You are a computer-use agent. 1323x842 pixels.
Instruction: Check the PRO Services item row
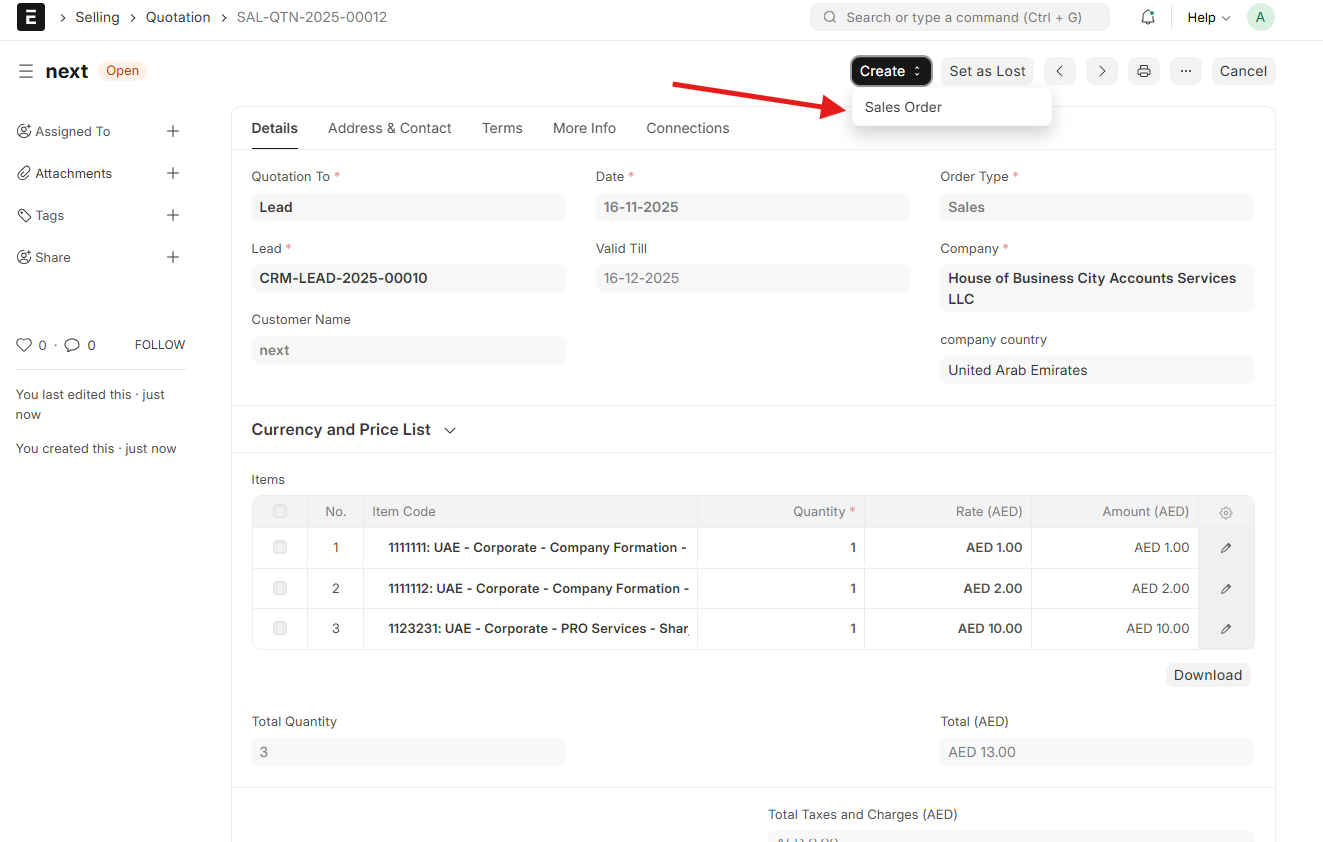(x=281, y=628)
